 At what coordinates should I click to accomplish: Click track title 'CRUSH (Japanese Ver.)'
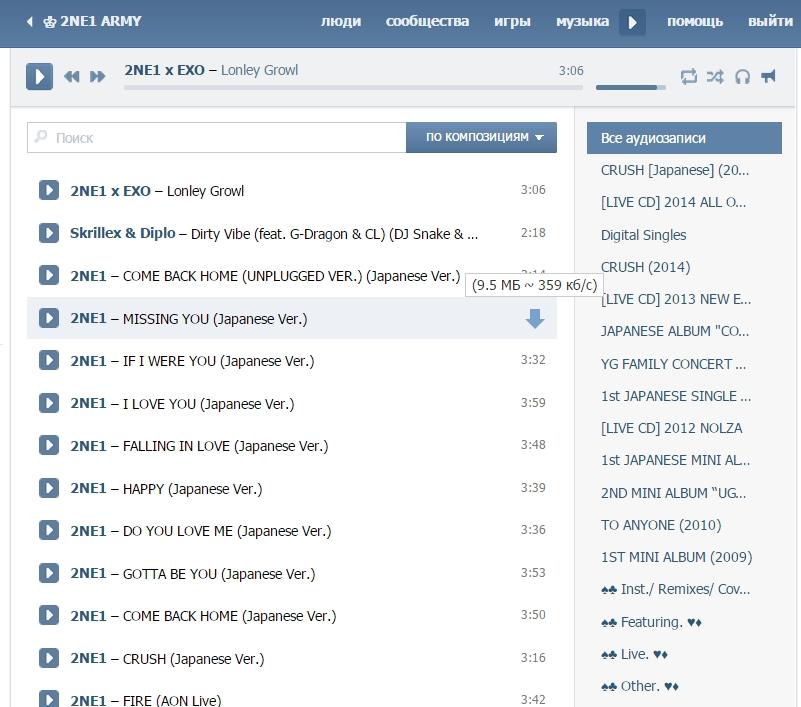(194, 659)
